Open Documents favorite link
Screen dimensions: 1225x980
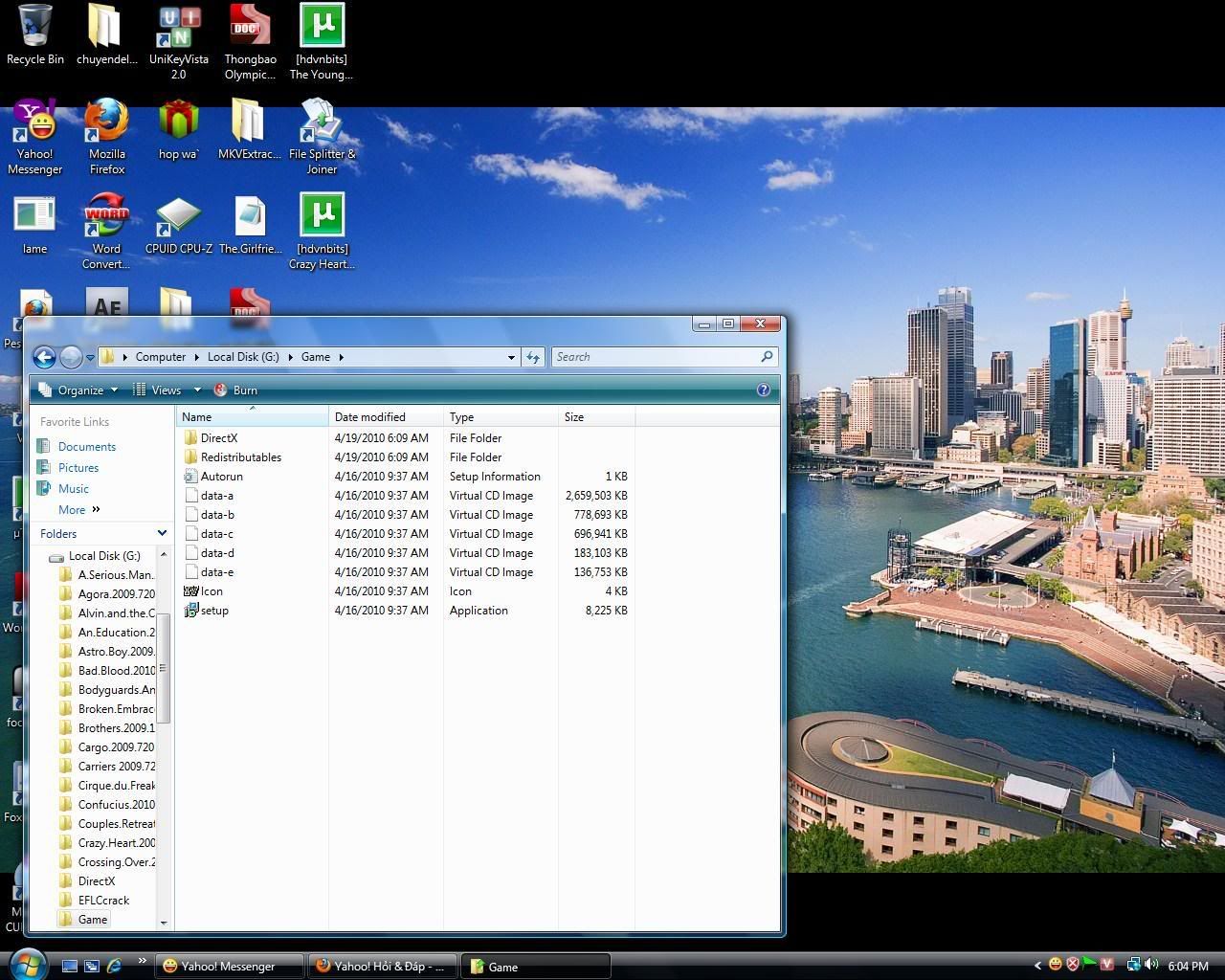pos(86,447)
